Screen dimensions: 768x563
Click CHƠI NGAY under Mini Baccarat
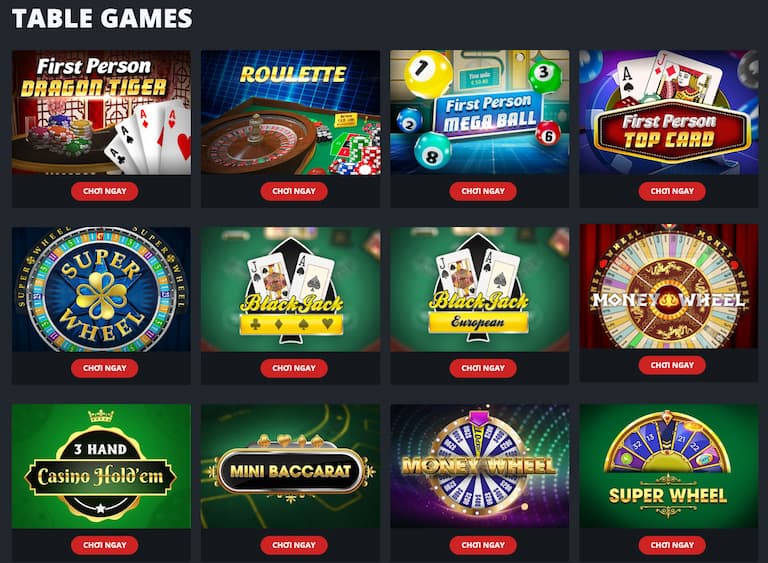(294, 545)
